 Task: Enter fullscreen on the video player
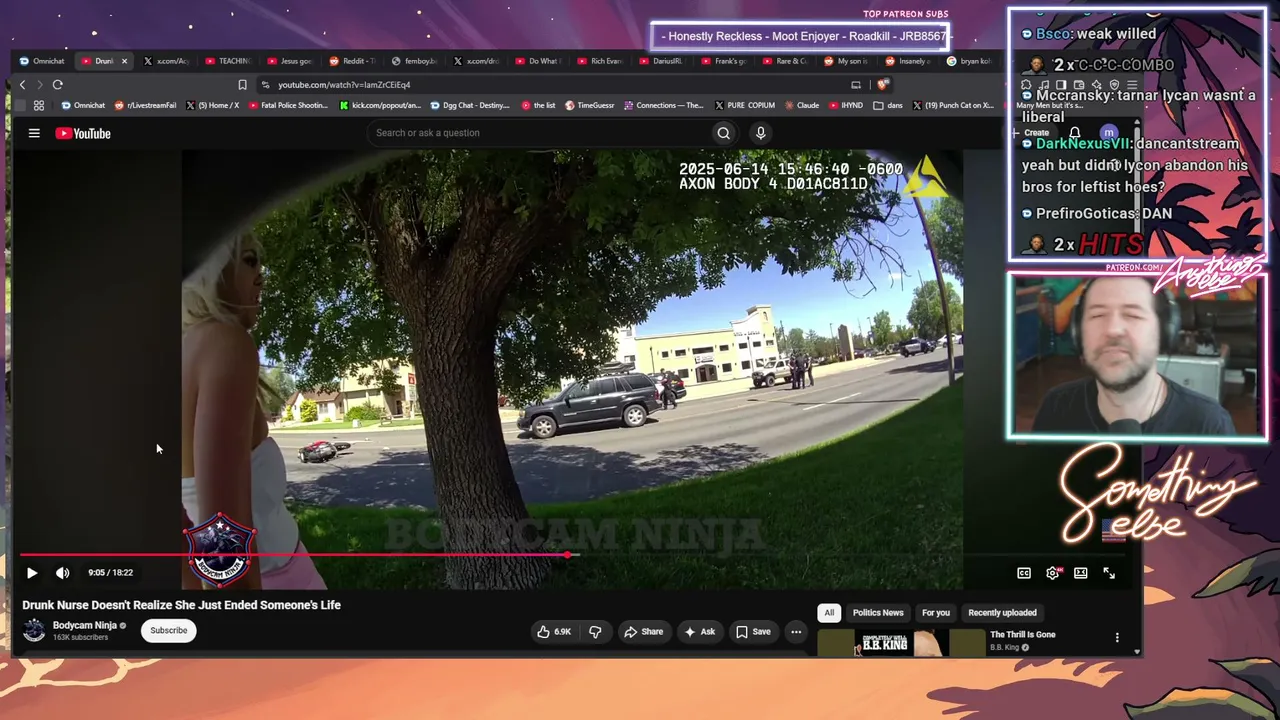pos(1109,573)
